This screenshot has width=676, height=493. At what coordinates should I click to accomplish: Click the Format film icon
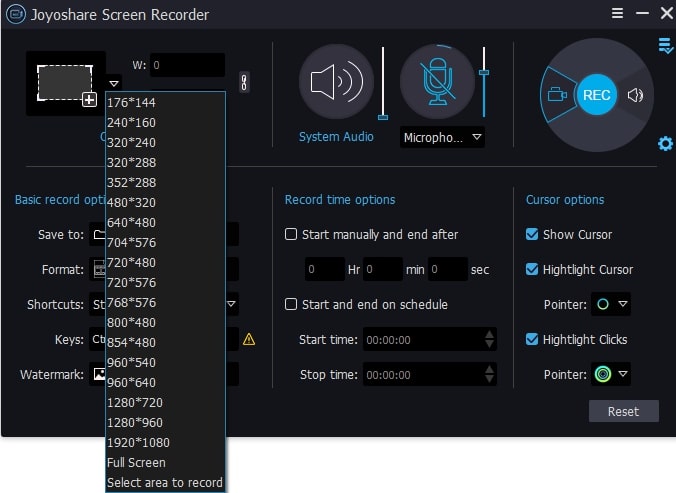pyautogui.click(x=100, y=269)
